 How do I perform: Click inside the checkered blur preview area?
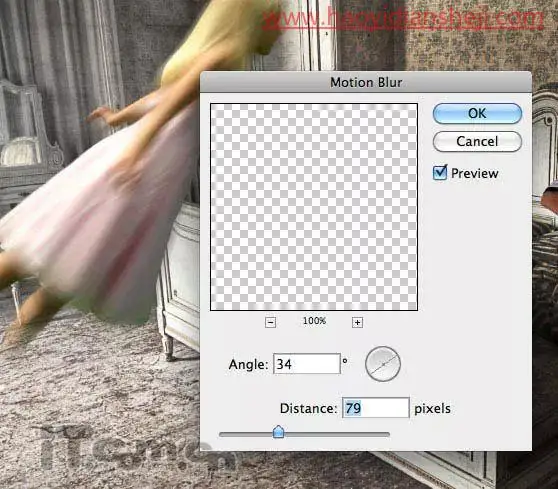[x=314, y=207]
